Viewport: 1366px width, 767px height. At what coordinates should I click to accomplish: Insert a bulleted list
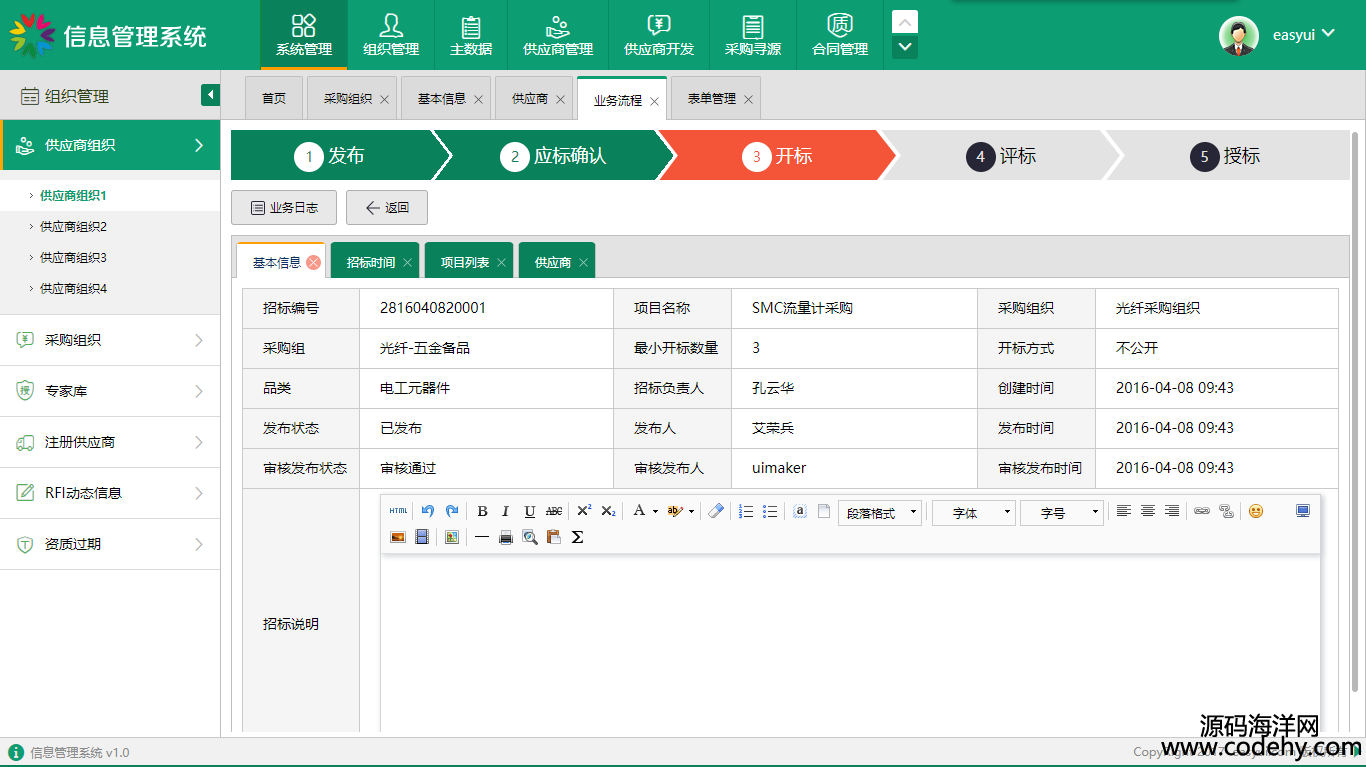pos(770,511)
